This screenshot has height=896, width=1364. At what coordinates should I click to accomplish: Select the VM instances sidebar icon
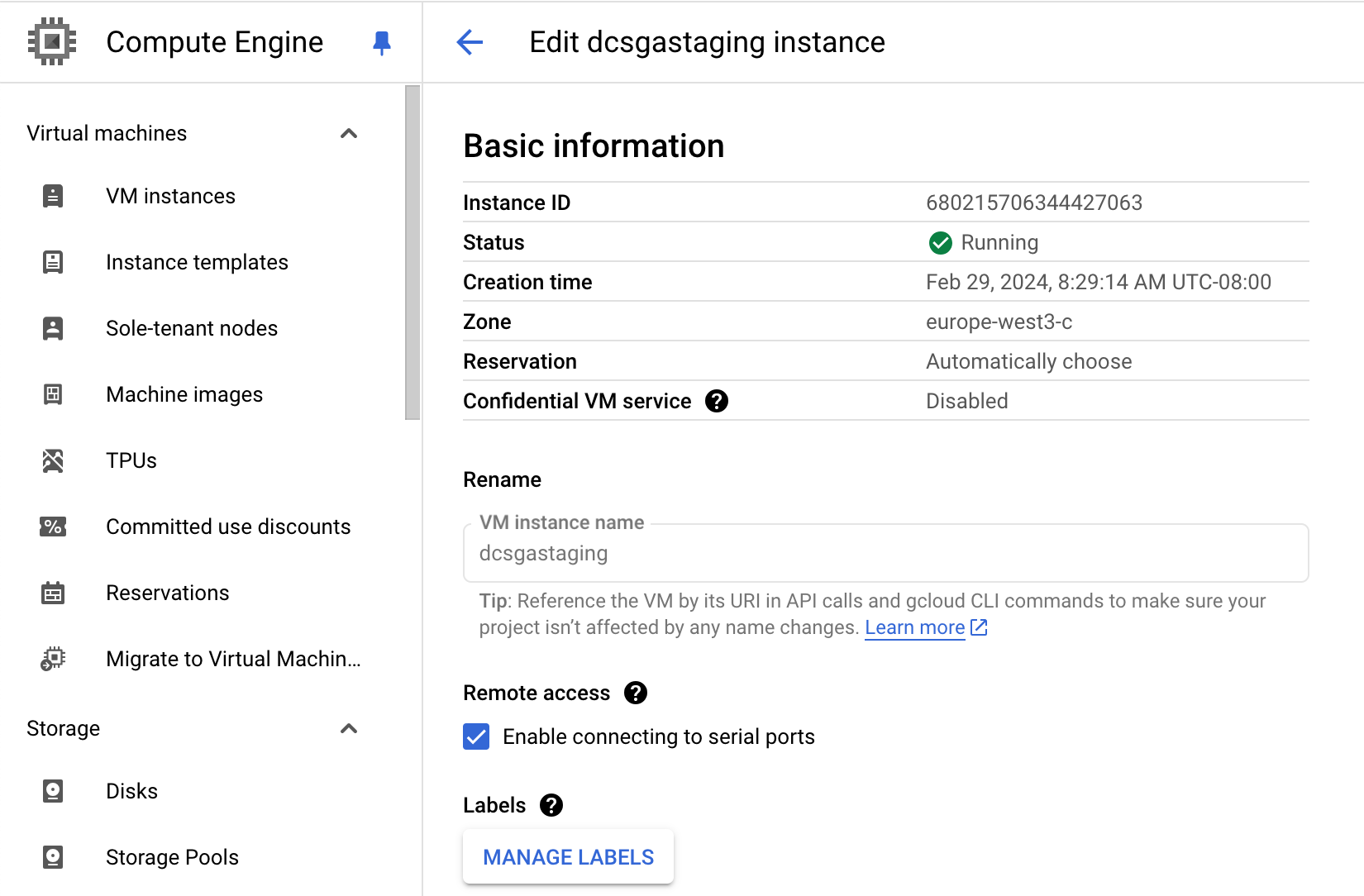[x=53, y=196]
